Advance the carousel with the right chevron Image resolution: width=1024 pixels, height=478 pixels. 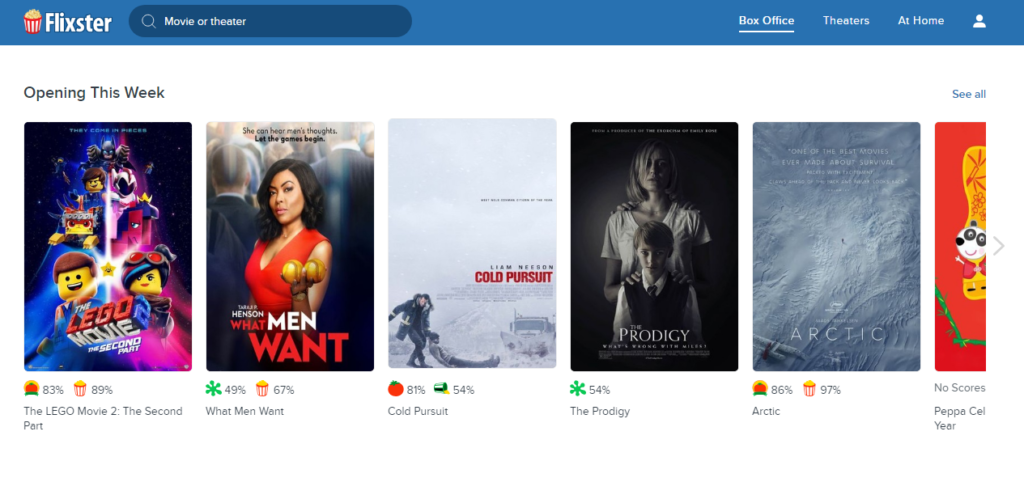click(x=999, y=246)
